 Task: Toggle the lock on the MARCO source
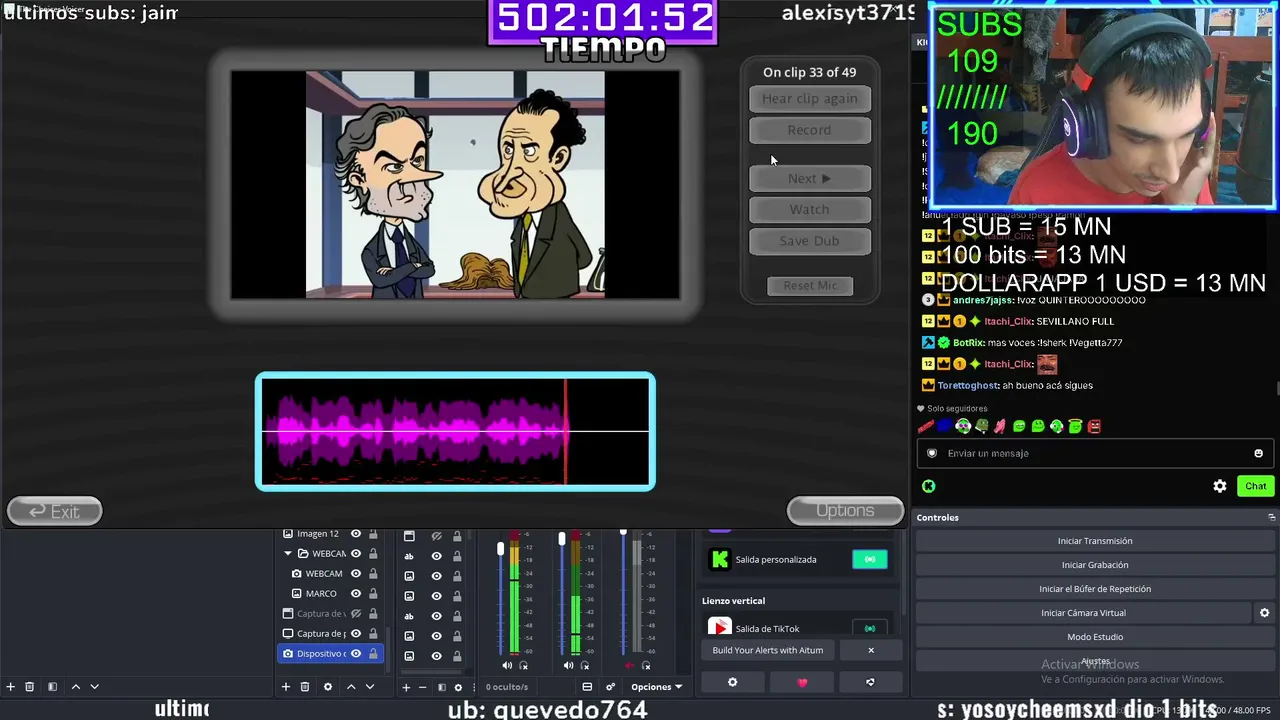click(x=373, y=594)
